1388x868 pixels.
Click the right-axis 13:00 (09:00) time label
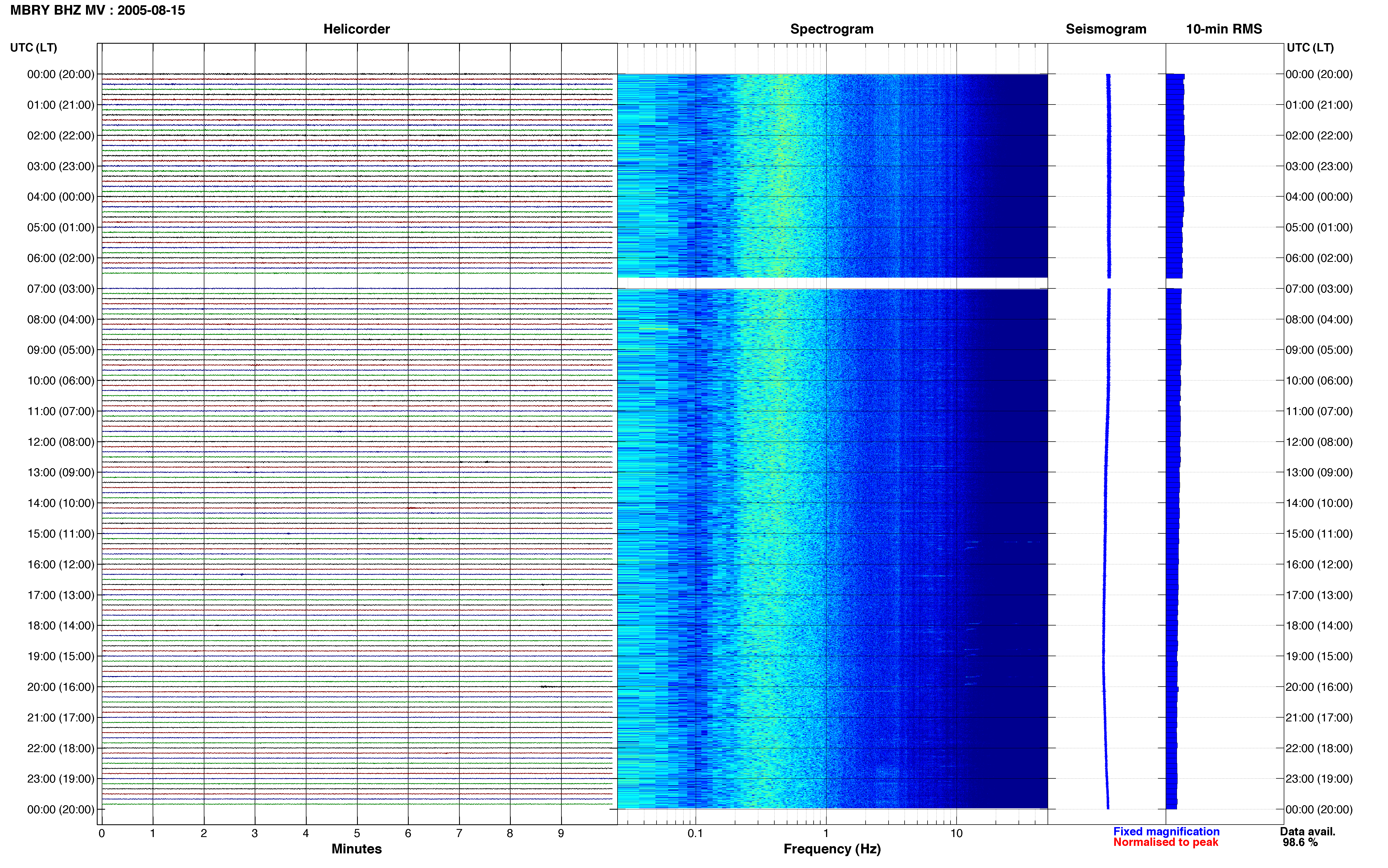coord(1319,473)
